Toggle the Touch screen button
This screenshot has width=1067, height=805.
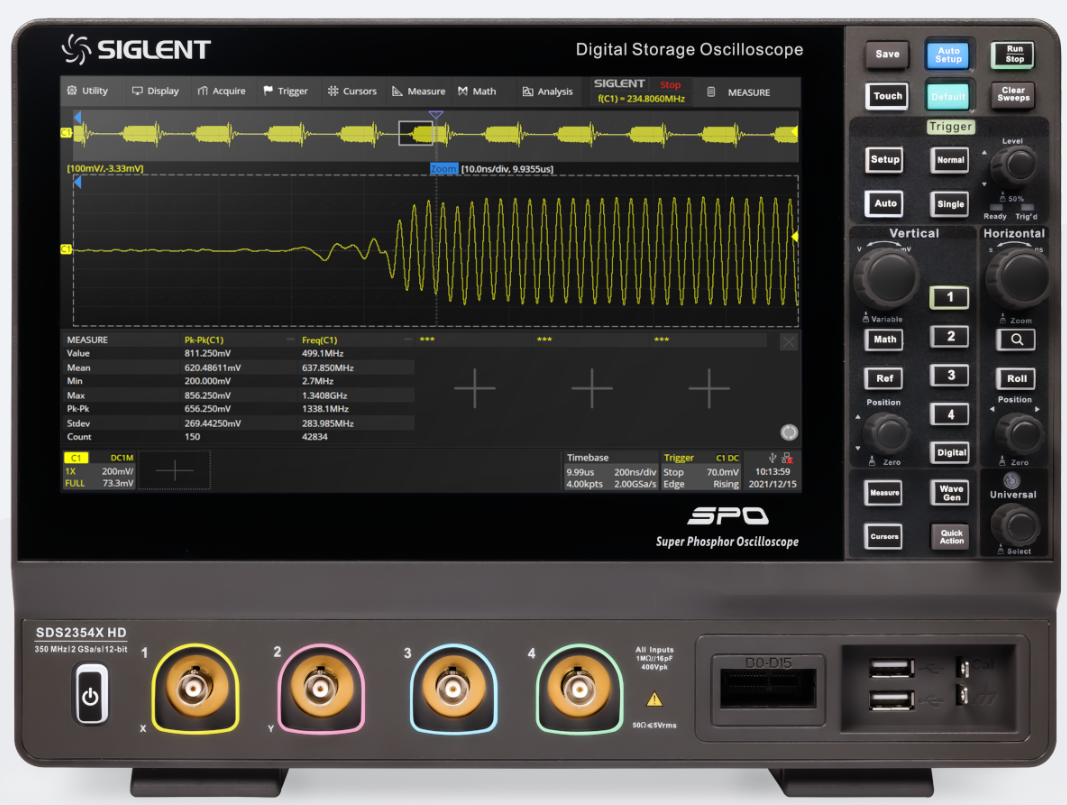tap(887, 96)
